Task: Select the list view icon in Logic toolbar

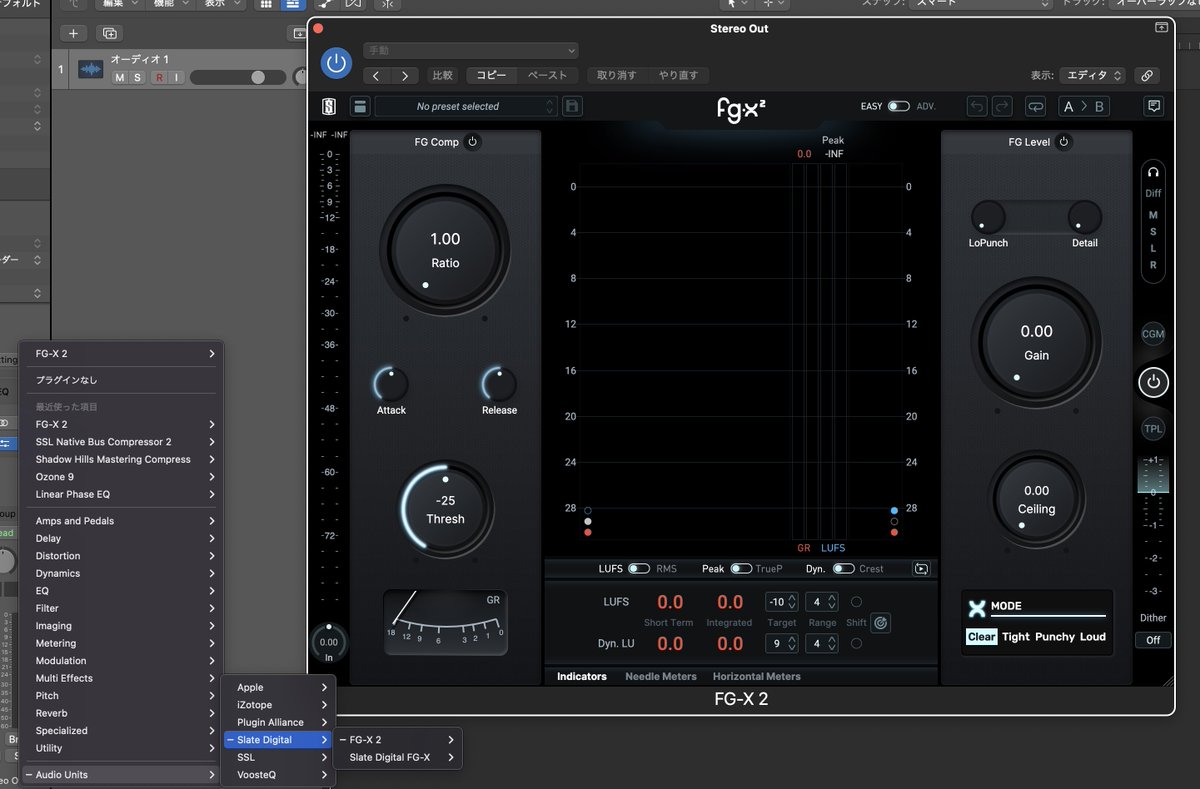Action: click(291, 4)
